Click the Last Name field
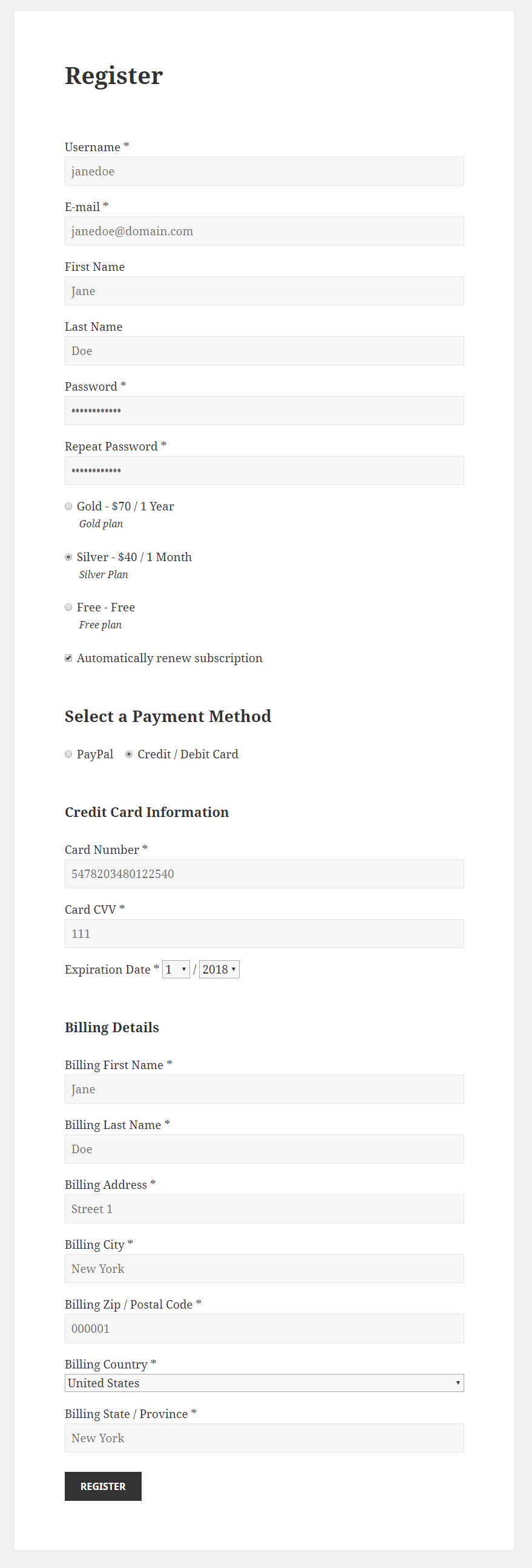Image resolution: width=532 pixels, height=1568 pixels. point(264,351)
